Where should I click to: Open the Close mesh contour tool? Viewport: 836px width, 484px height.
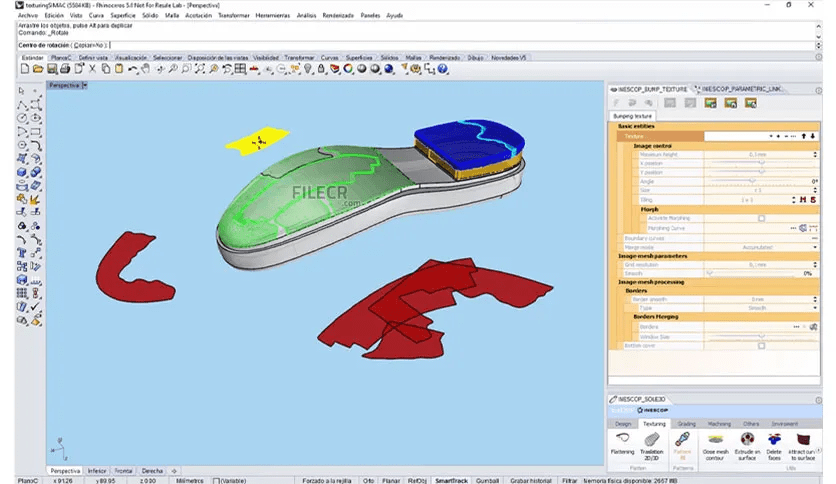714,440
